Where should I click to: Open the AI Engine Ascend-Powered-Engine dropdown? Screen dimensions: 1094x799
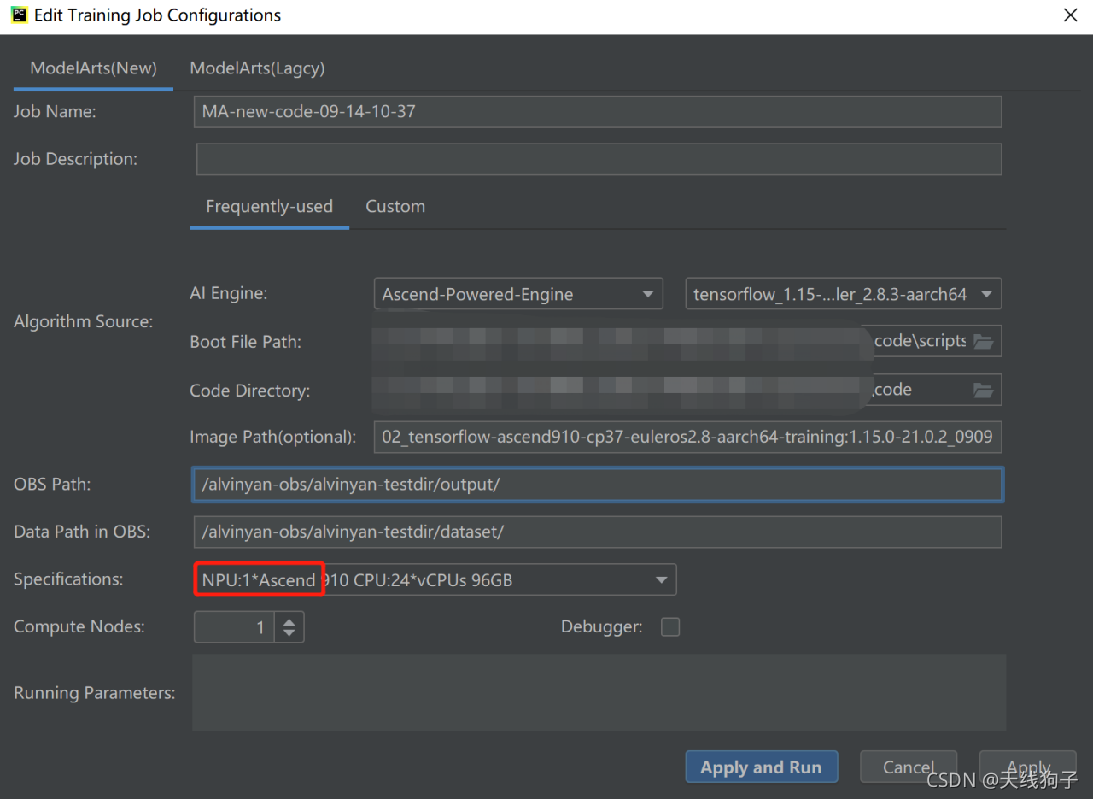[518, 294]
